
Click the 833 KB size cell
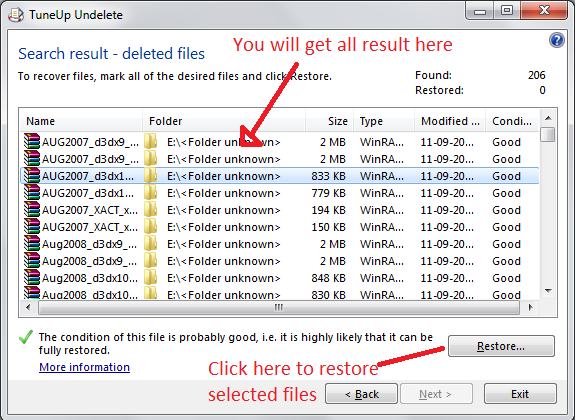pos(328,176)
